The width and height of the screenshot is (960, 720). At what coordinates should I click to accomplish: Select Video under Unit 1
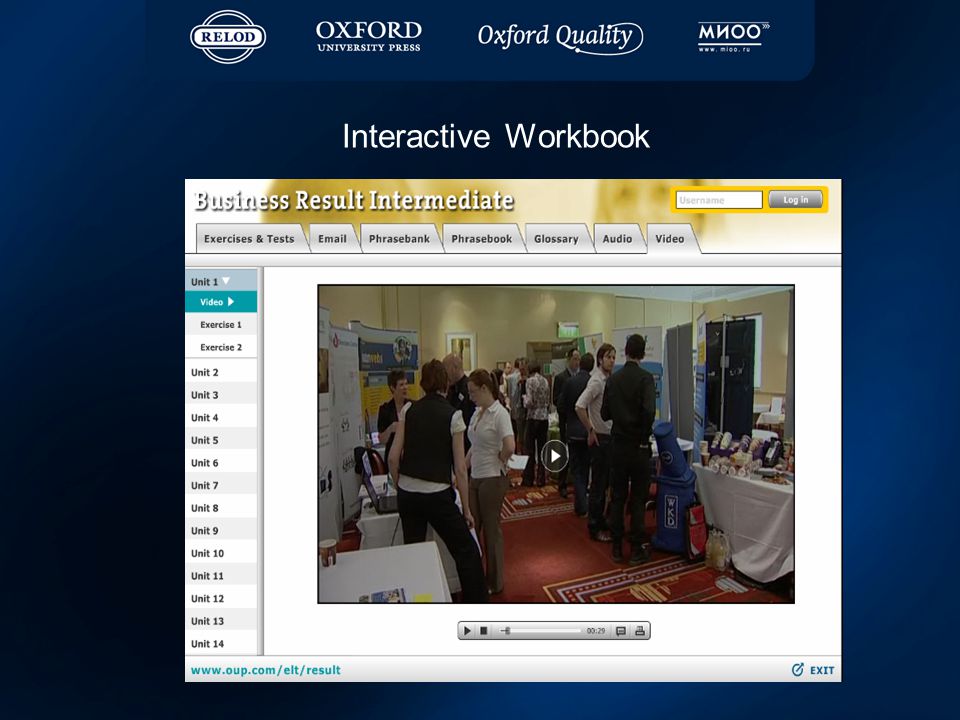[x=221, y=302]
